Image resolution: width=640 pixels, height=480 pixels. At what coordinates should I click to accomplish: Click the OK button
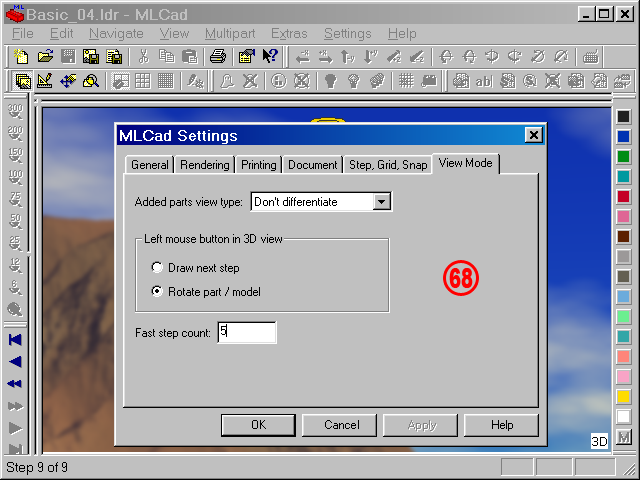coord(258,425)
